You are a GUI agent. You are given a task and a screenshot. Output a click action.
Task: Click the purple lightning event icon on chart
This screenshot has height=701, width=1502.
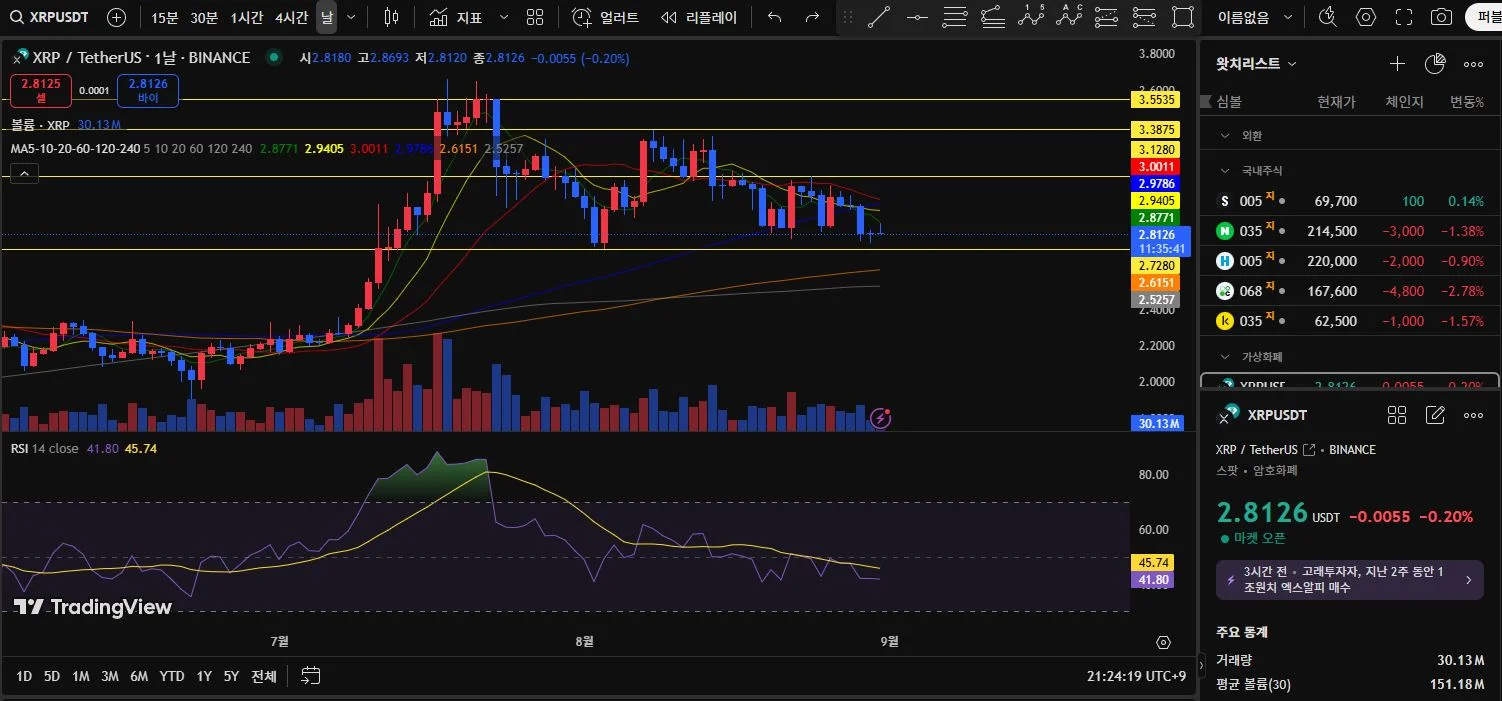(x=880, y=418)
